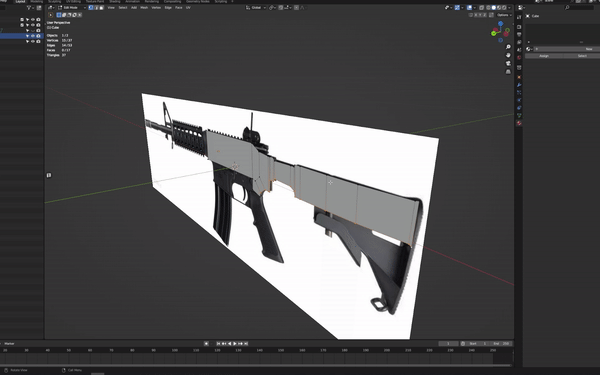
Task: Open the View Layer properties tab
Action: tap(519, 42)
